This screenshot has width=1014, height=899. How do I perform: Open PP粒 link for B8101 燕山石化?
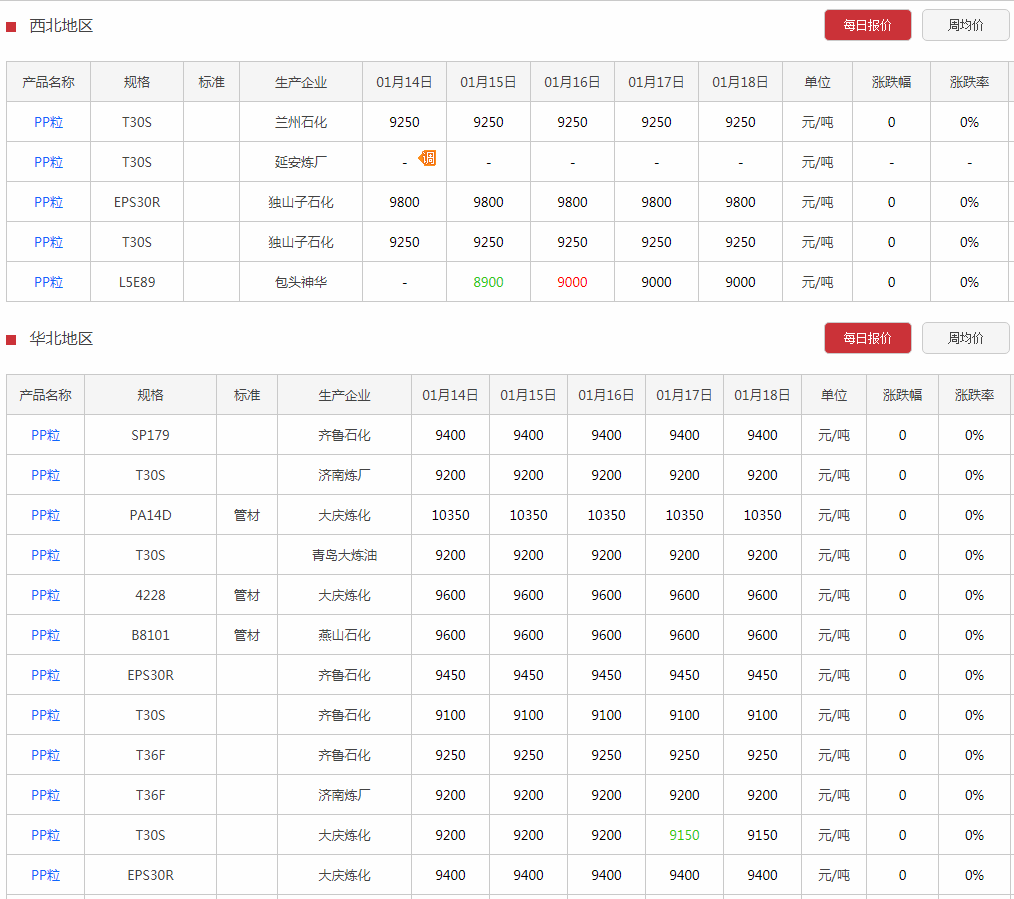(x=45, y=636)
